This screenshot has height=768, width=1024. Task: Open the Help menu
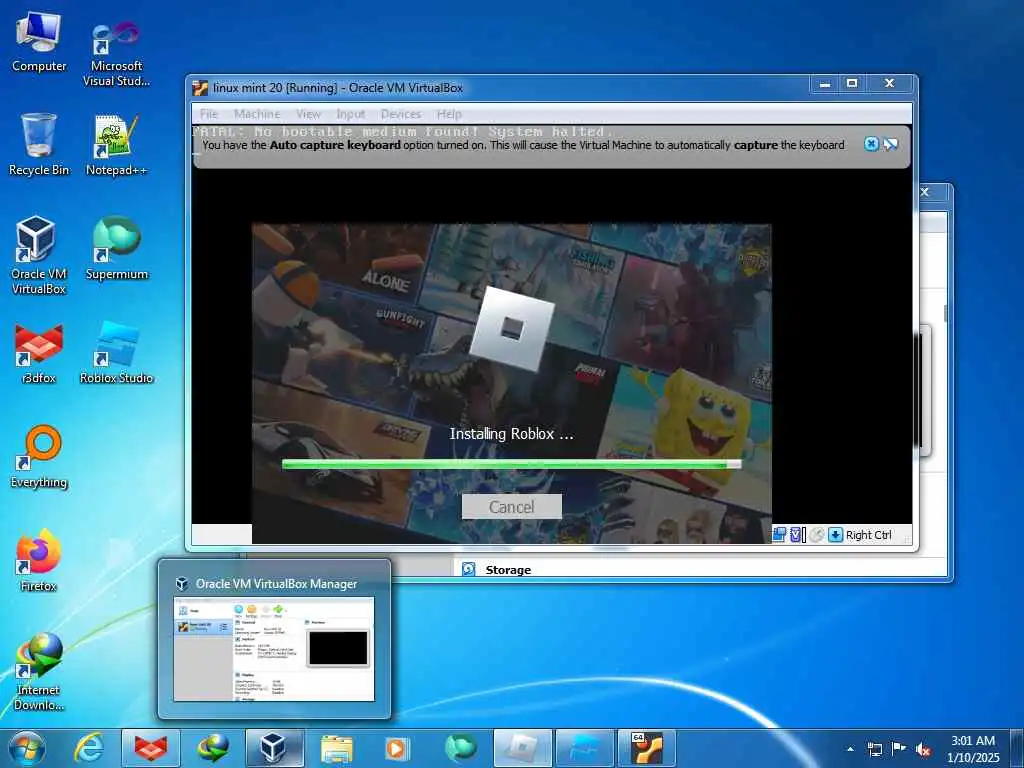(x=449, y=114)
